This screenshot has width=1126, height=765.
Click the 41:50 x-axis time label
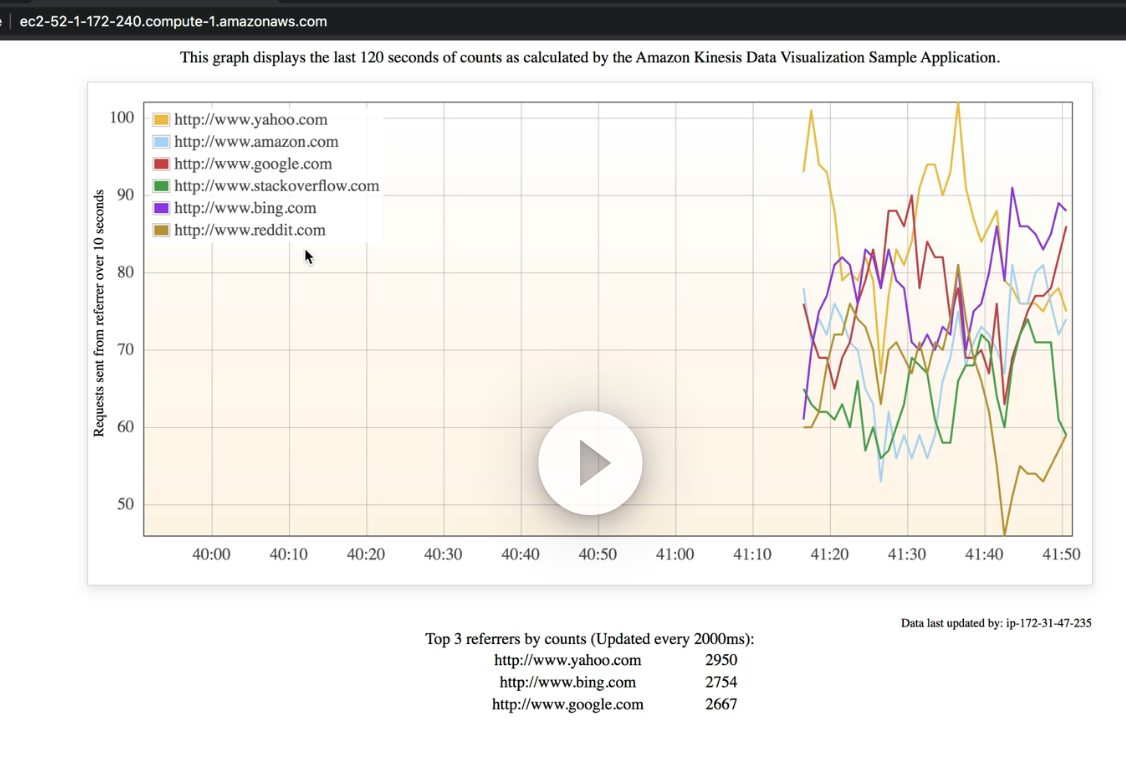(x=1061, y=555)
